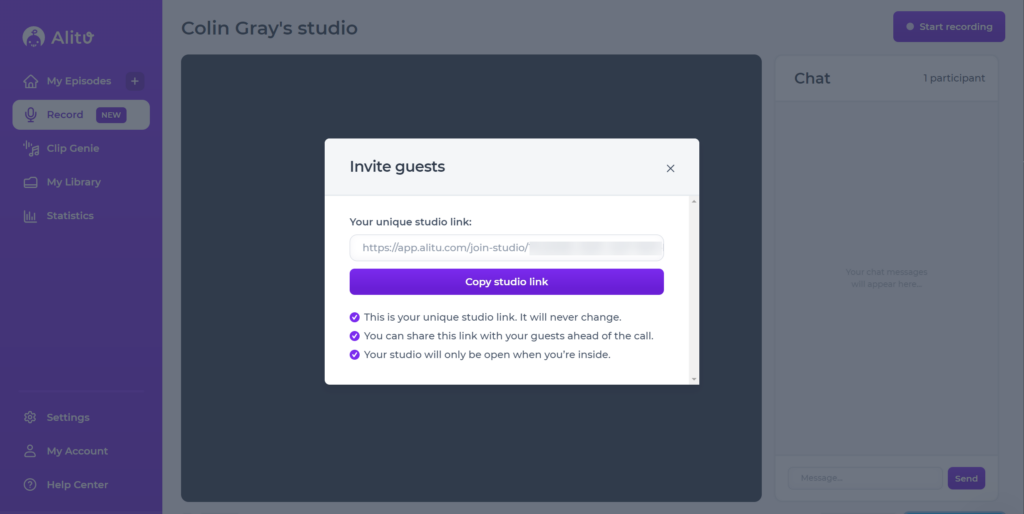Screen dimensions: 1024x514
Task: Click the My Account person icon
Action: 30,451
